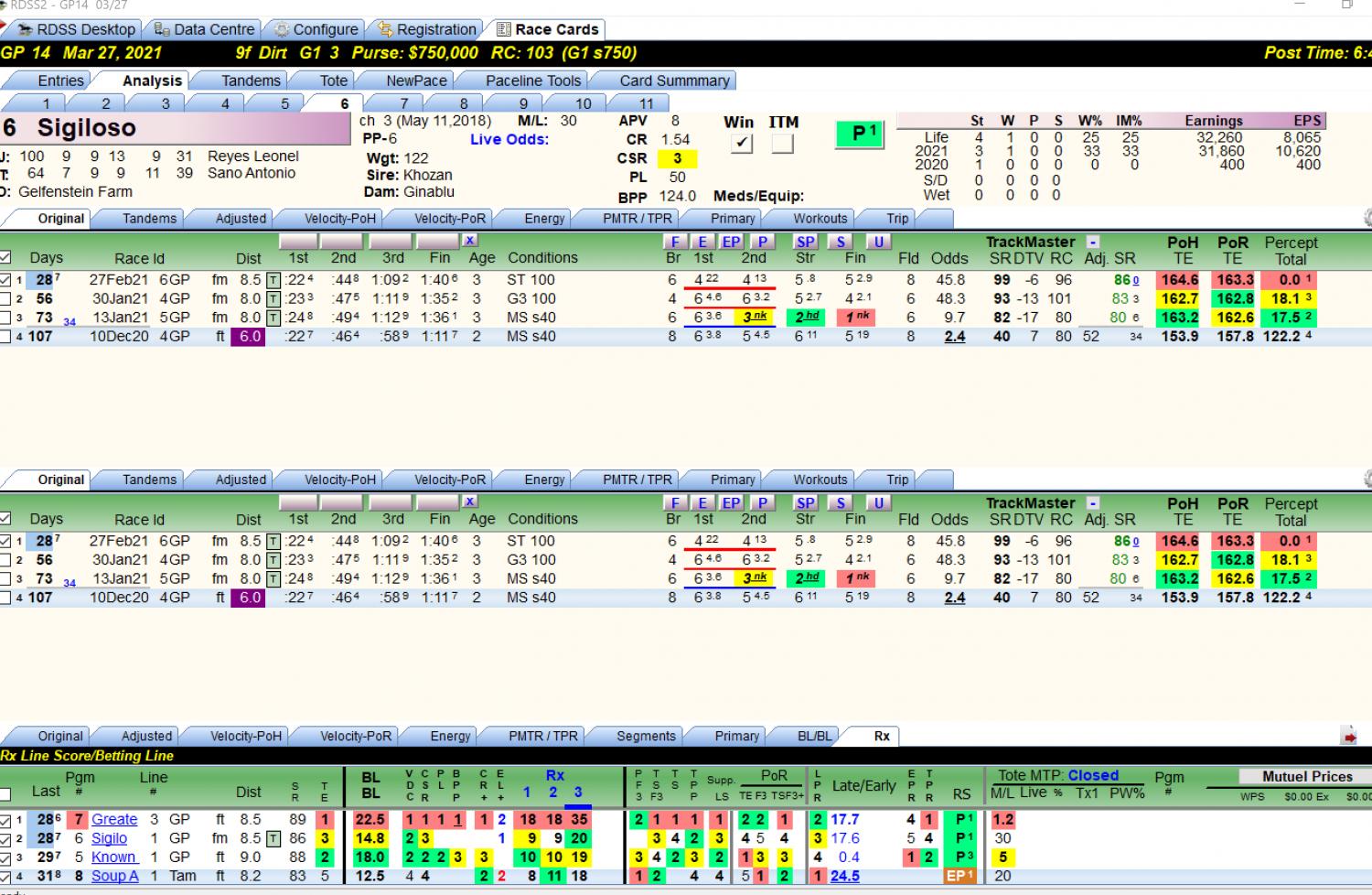The height and width of the screenshot is (895, 1372).
Task: Open the Registration tab
Action: click(427, 29)
